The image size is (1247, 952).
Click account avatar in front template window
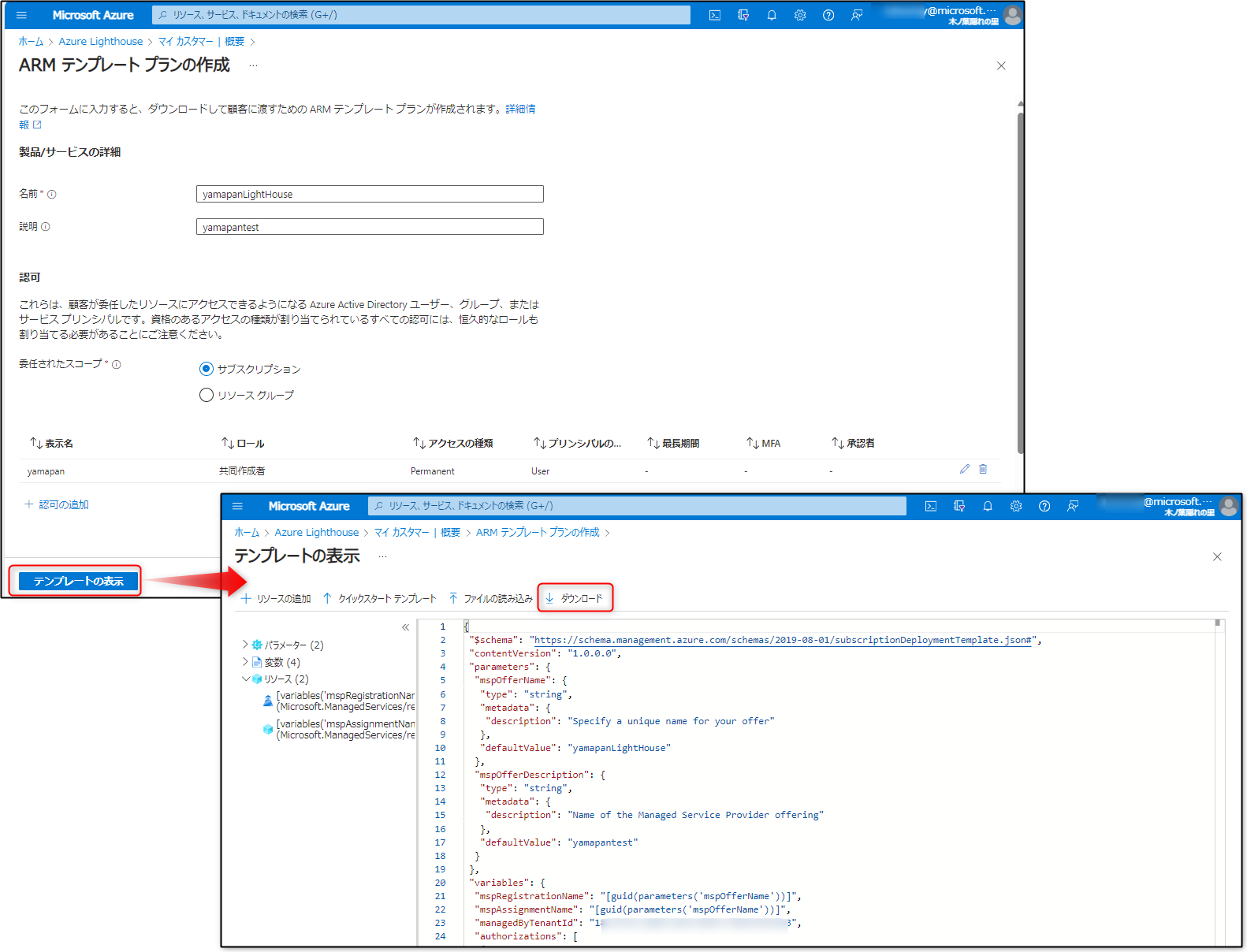[1229, 506]
